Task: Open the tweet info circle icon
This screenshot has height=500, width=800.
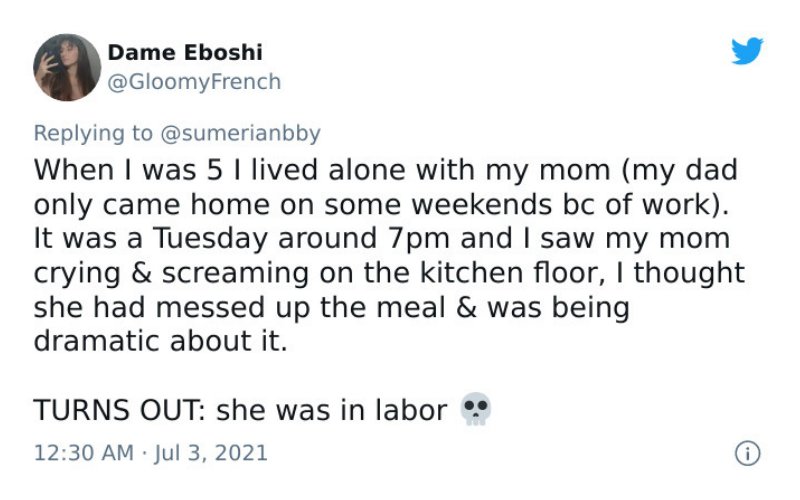Action: (747, 454)
